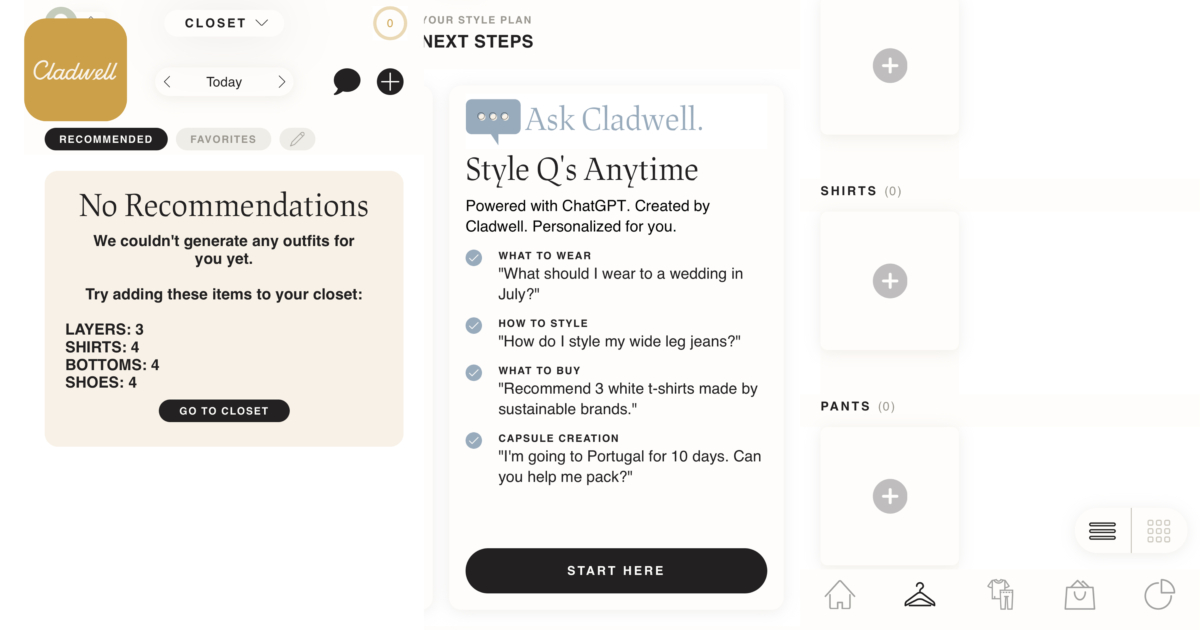
Task: Click the Go To Closet button
Action: point(224,411)
